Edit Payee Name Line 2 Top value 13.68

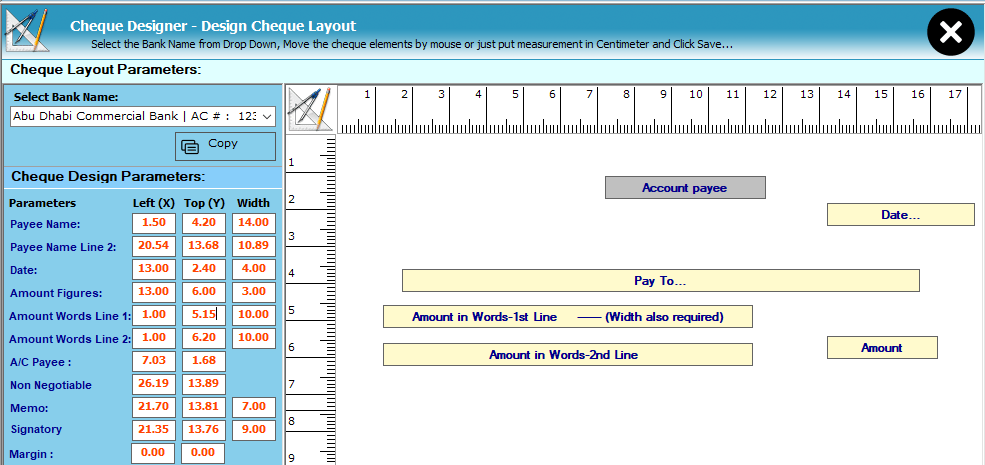click(x=204, y=246)
